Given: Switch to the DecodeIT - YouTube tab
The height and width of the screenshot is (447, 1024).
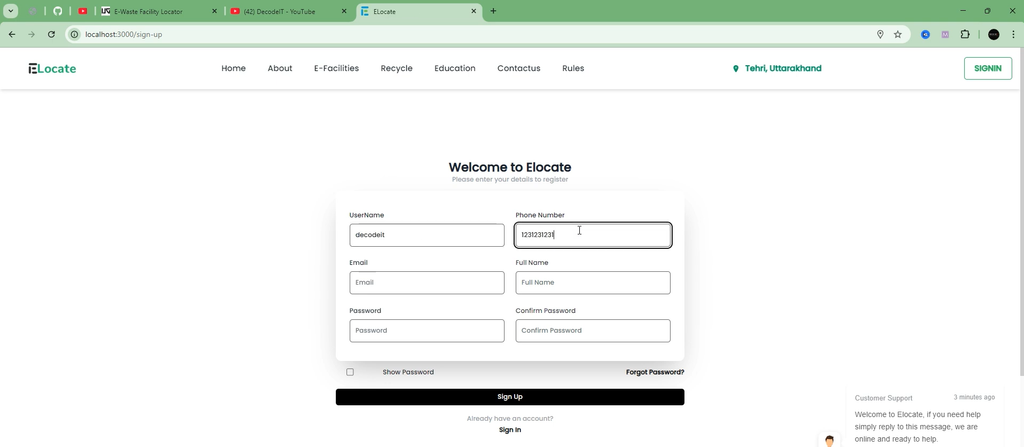Looking at the screenshot, I should tap(287, 11).
